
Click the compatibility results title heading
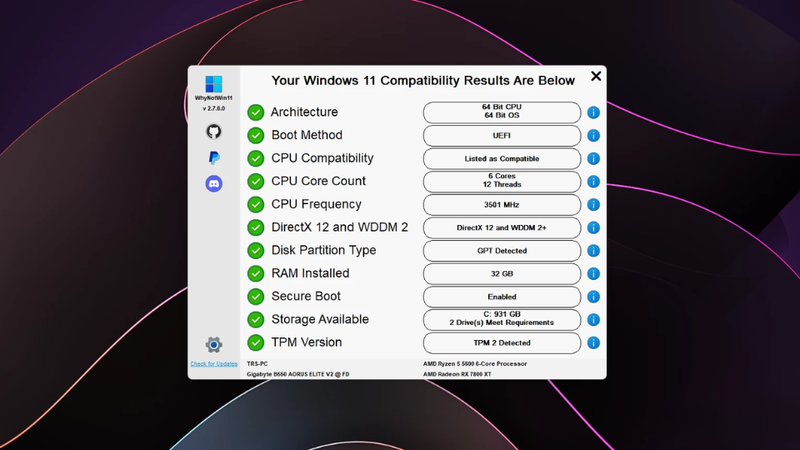point(423,81)
